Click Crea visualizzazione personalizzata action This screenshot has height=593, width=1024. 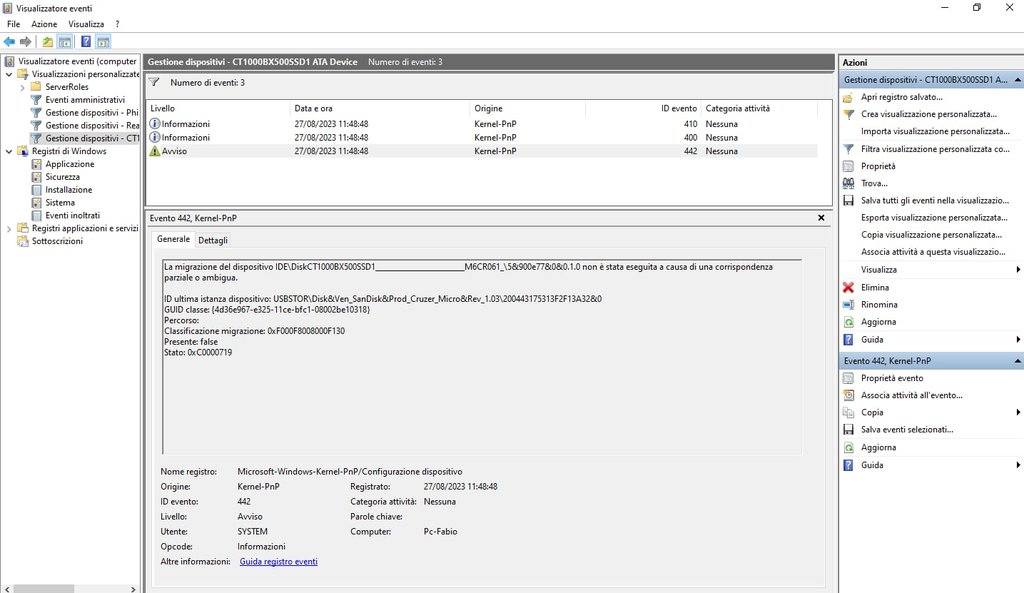(x=928, y=115)
